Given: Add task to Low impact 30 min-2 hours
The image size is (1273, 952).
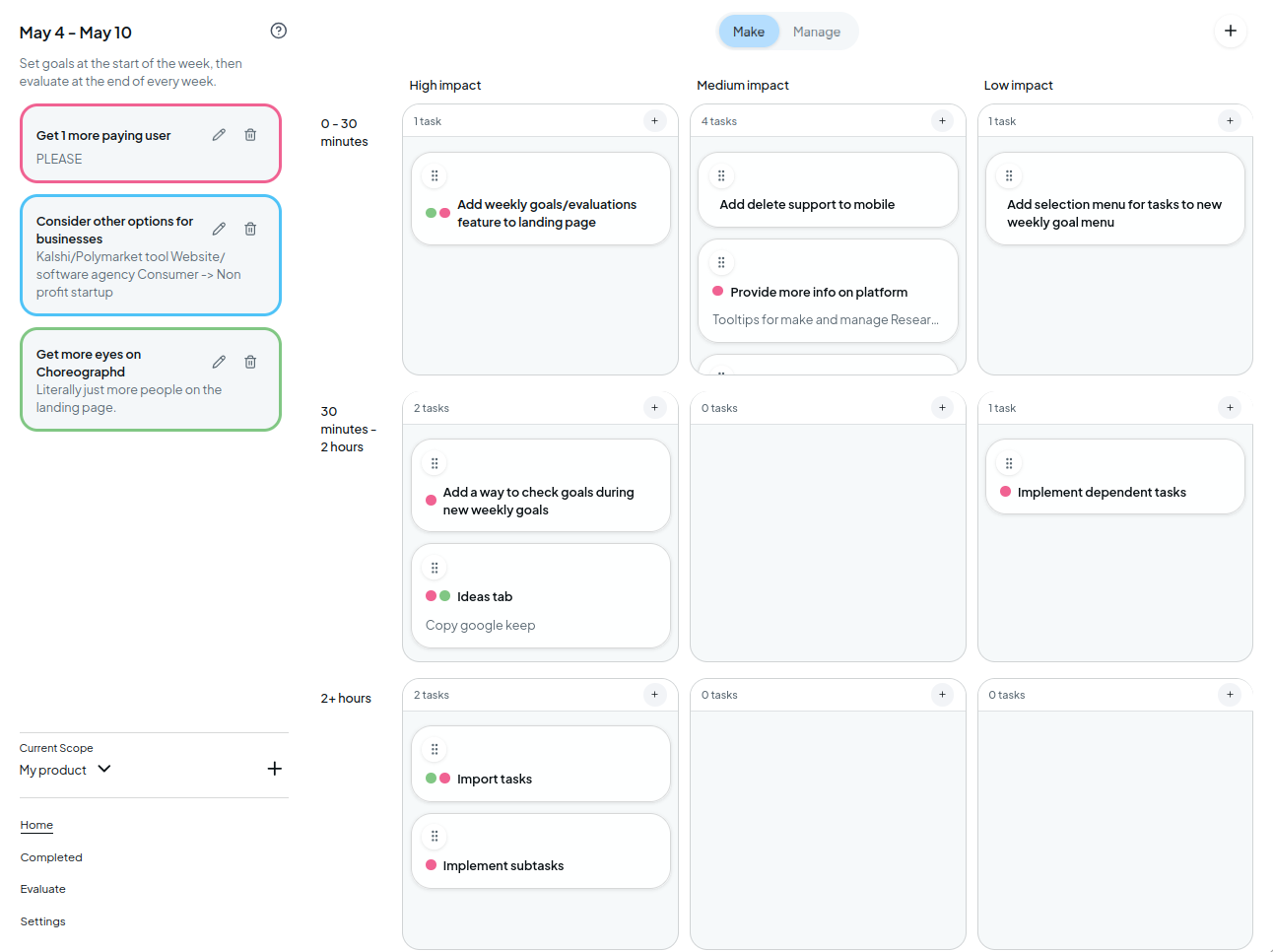Looking at the screenshot, I should tap(1230, 407).
